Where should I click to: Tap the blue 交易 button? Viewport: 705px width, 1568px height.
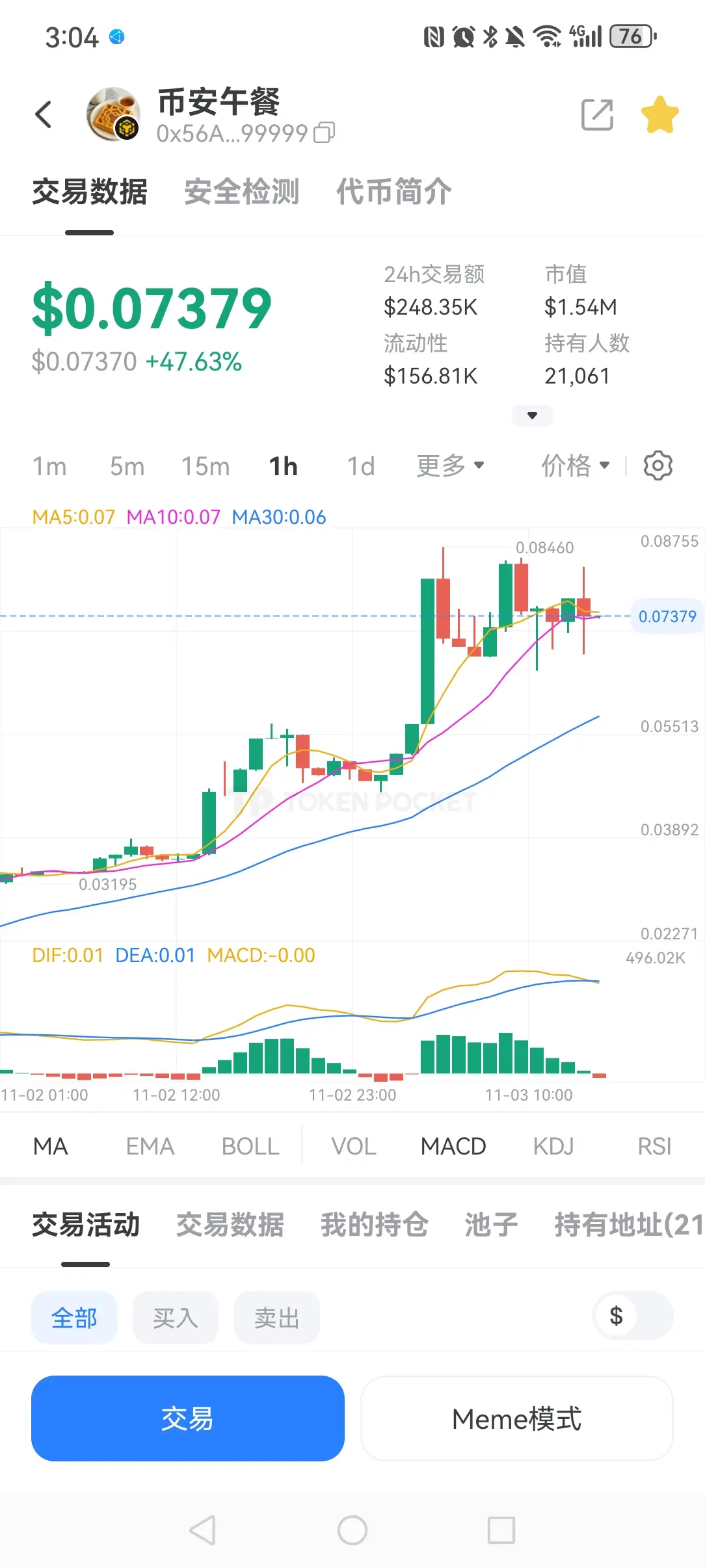[x=188, y=1418]
